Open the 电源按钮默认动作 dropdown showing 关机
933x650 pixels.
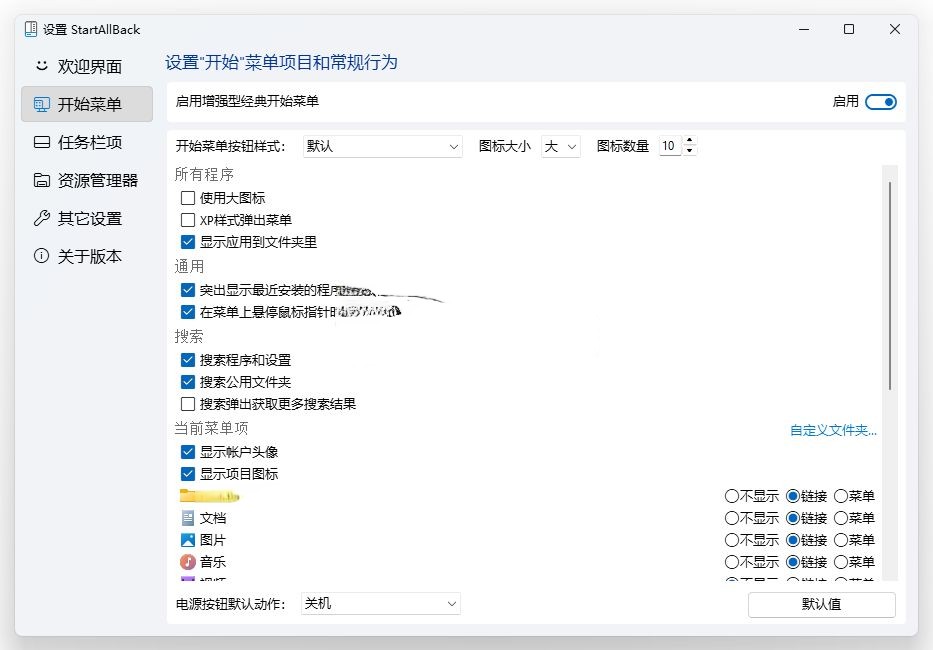381,604
